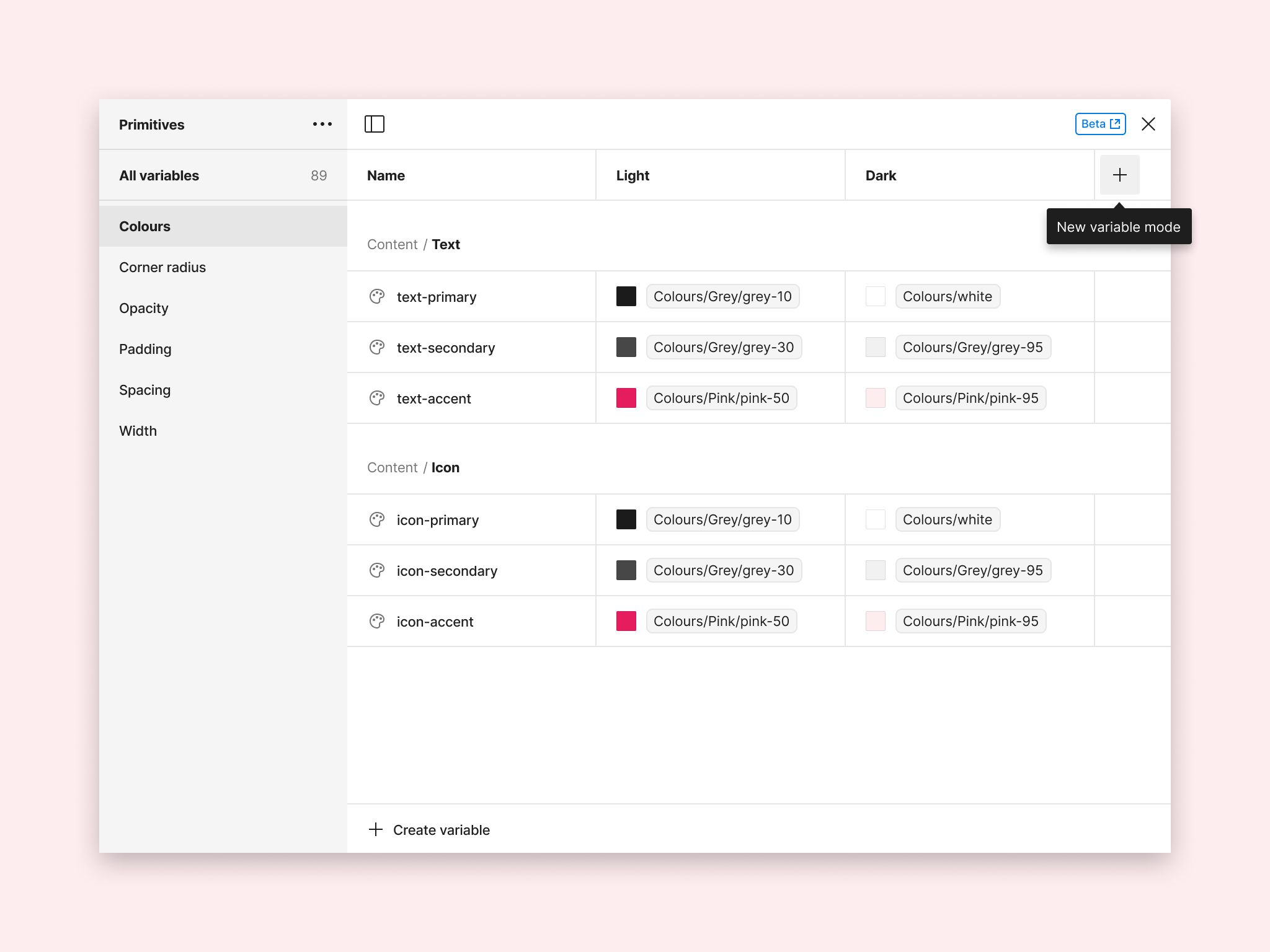
Task: Click the color picker icon for icon-primary
Action: pos(378,519)
